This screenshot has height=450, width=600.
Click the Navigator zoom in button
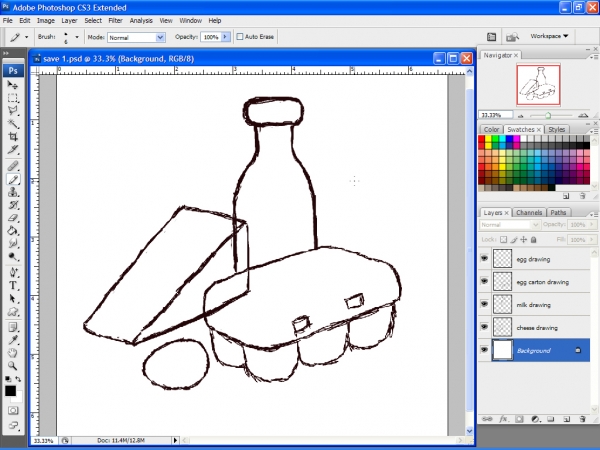[583, 115]
